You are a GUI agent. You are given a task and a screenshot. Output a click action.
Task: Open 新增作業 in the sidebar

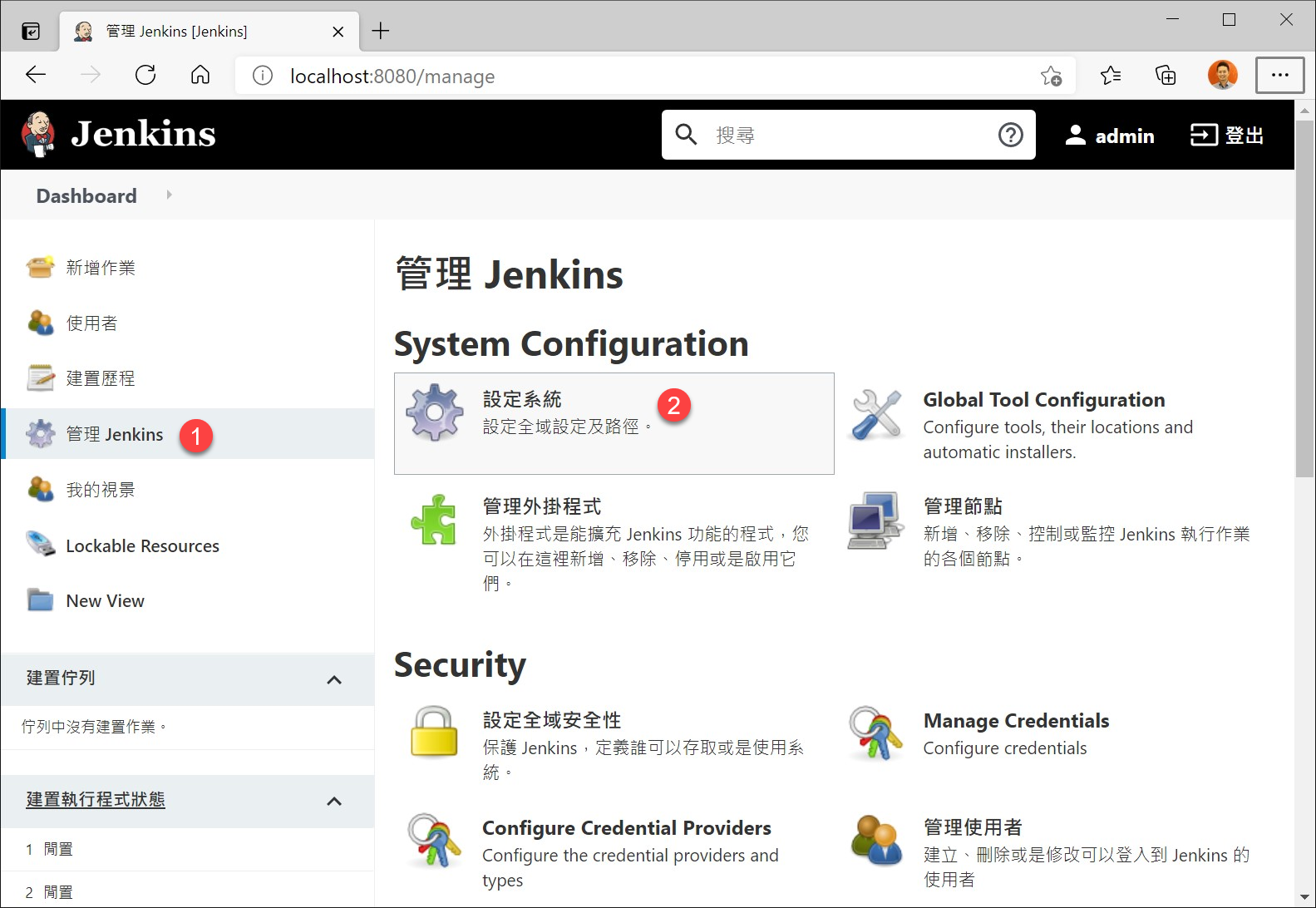(x=101, y=267)
